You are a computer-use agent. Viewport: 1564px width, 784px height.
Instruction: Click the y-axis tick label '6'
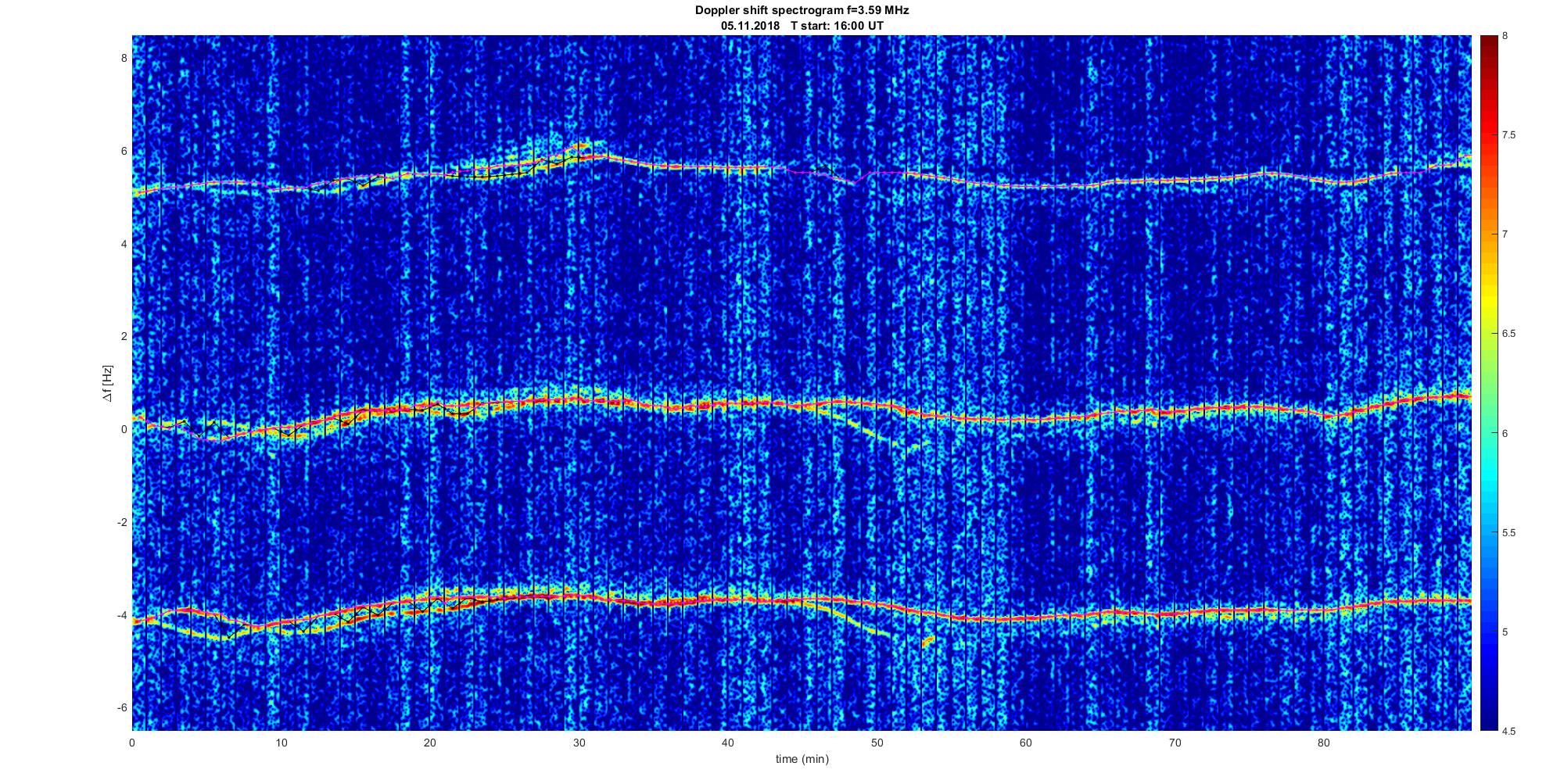124,151
